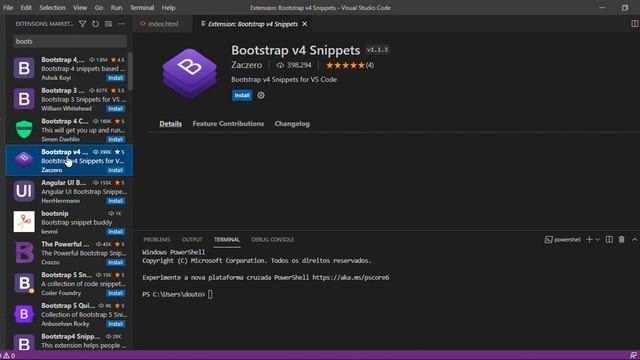Click the v1.1.3 version badge

[377, 50]
